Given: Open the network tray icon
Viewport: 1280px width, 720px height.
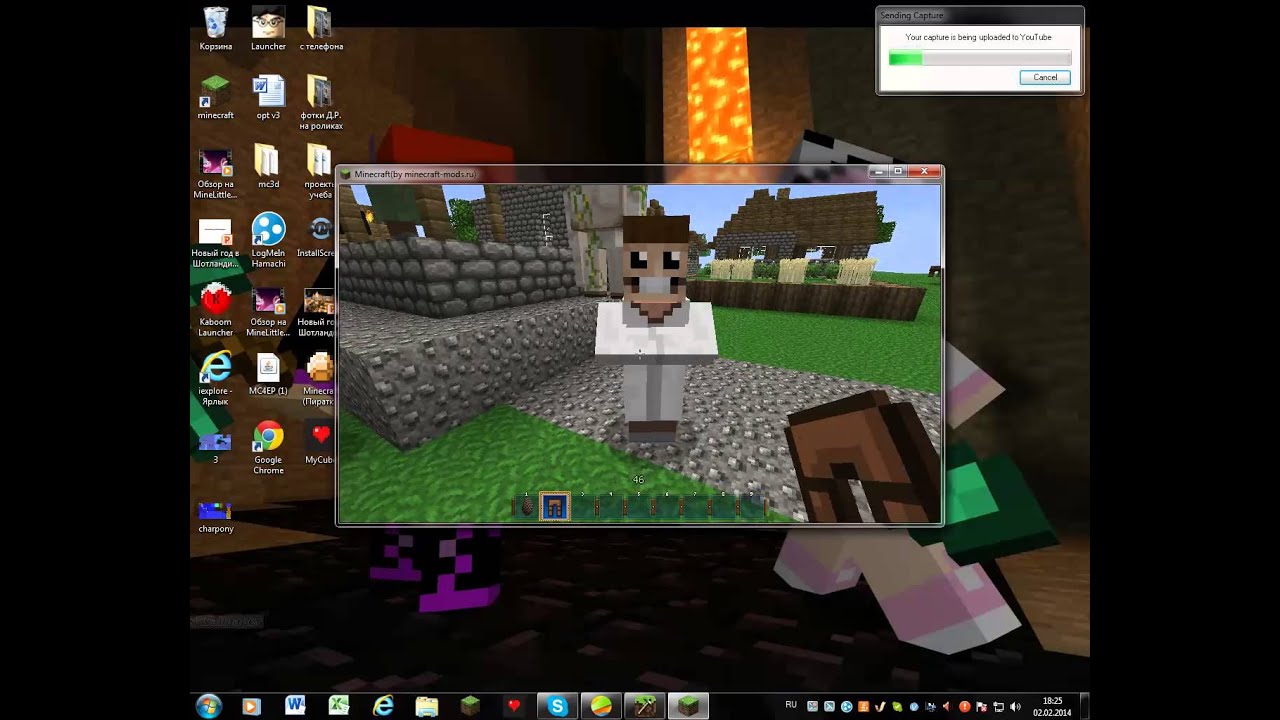Looking at the screenshot, I should (x=999, y=707).
